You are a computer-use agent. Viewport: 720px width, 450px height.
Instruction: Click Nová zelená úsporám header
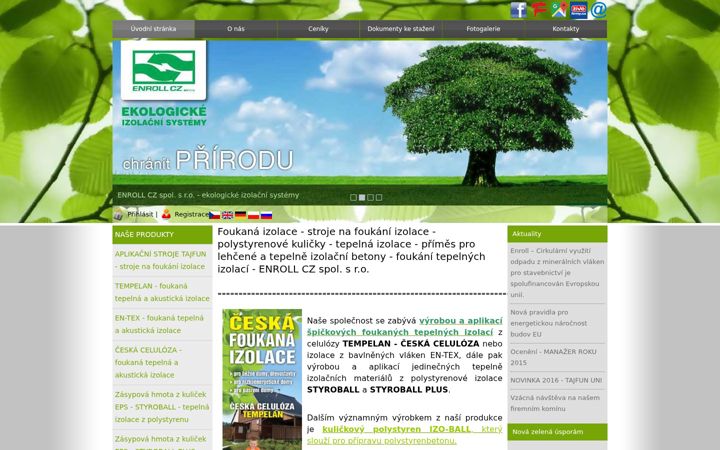557,432
